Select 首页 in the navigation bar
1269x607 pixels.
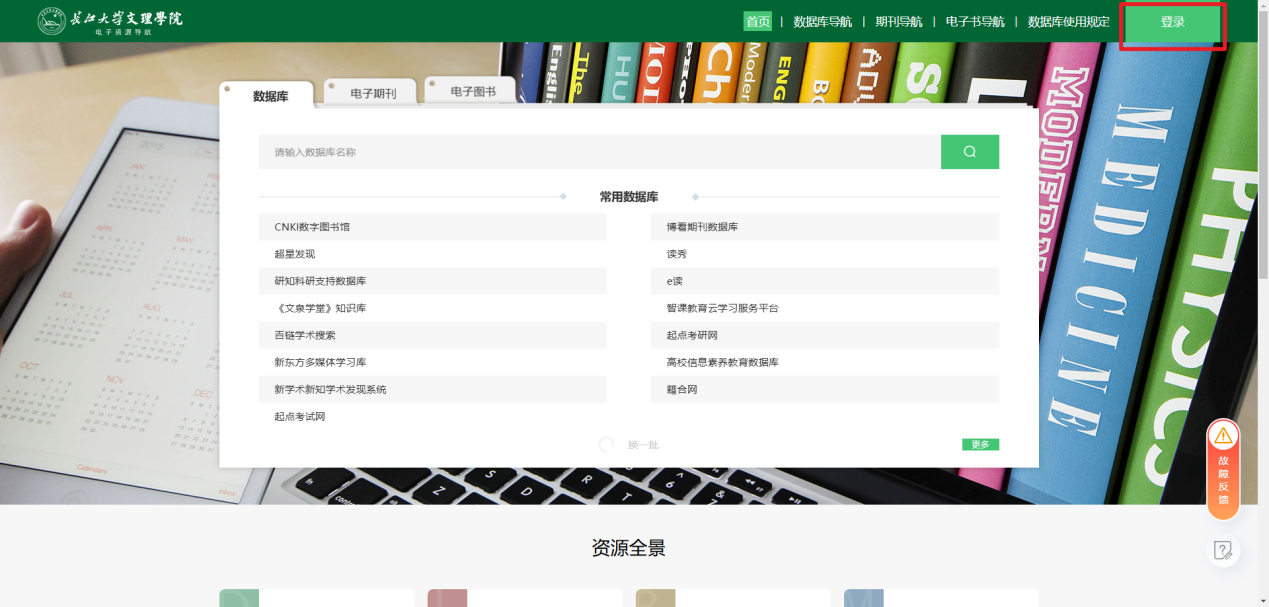[x=757, y=22]
